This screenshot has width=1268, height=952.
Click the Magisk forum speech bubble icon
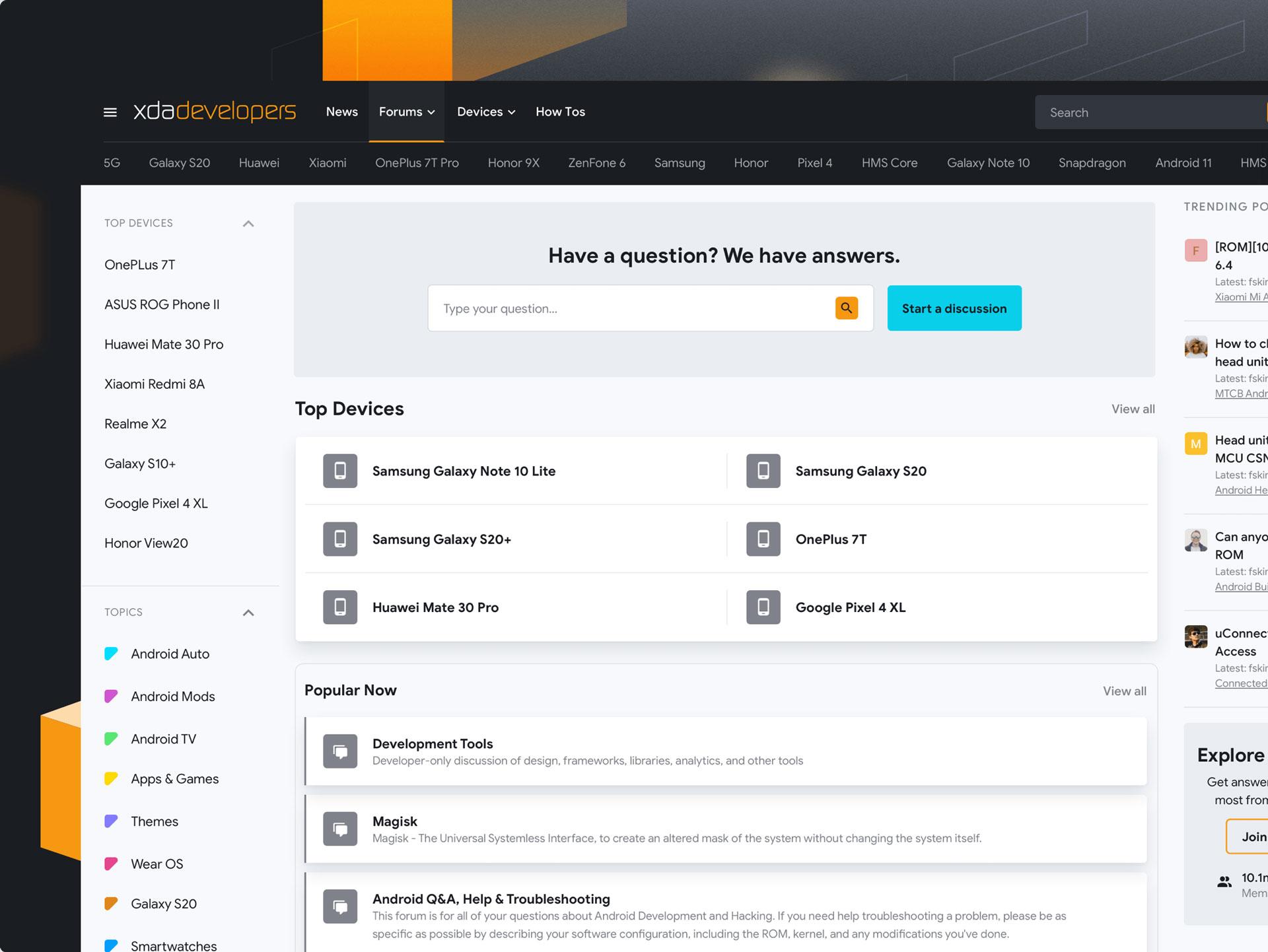point(340,829)
